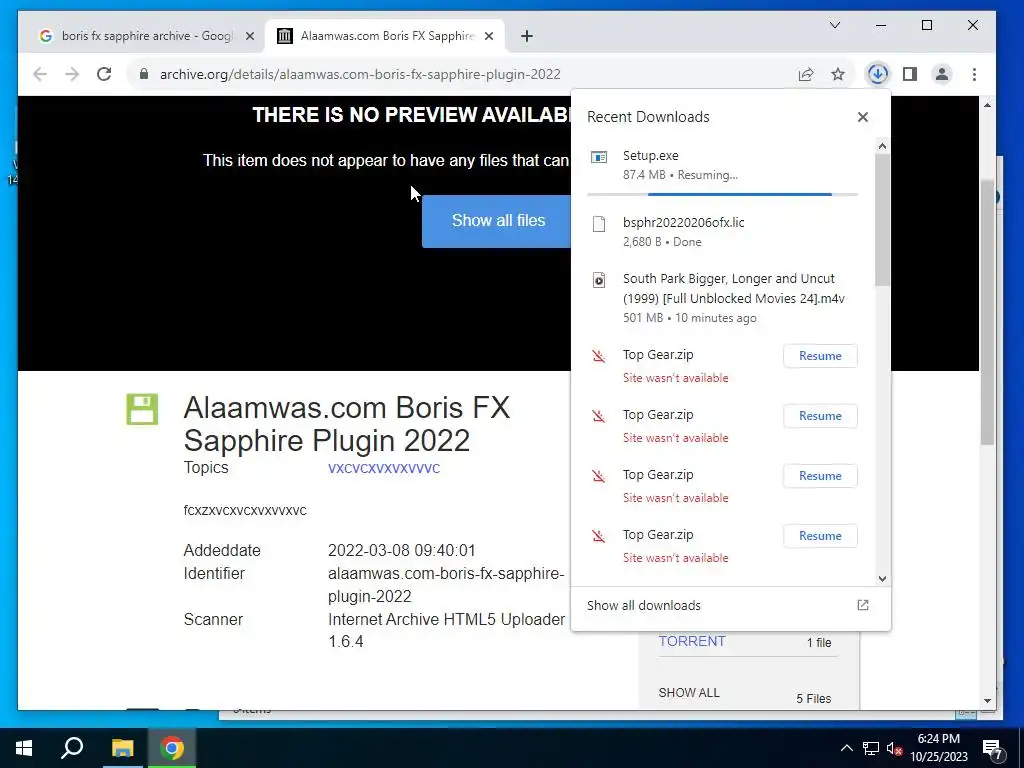Click the Chrome taskbar icon

(x=172, y=748)
